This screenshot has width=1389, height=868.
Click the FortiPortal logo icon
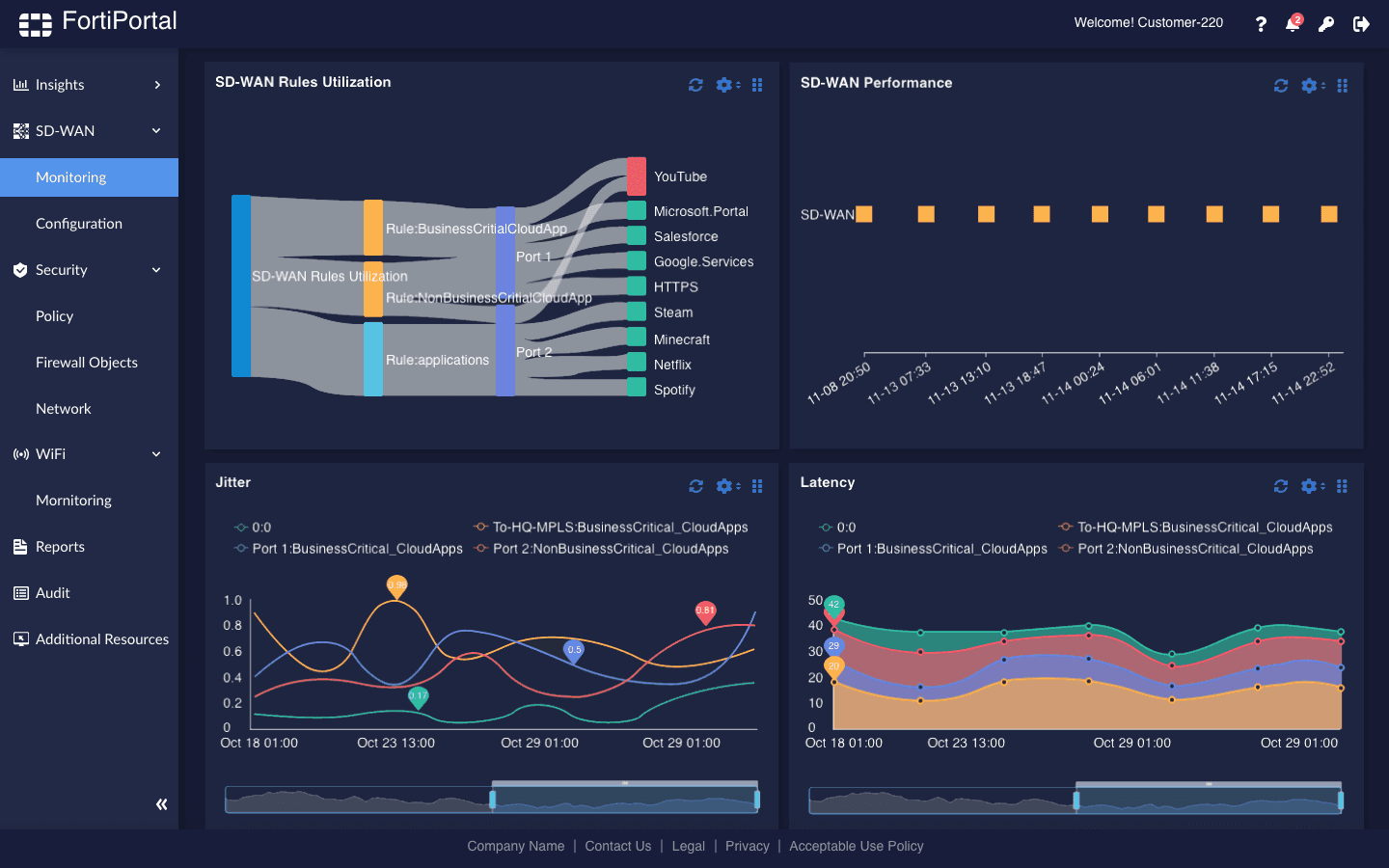tap(36, 24)
